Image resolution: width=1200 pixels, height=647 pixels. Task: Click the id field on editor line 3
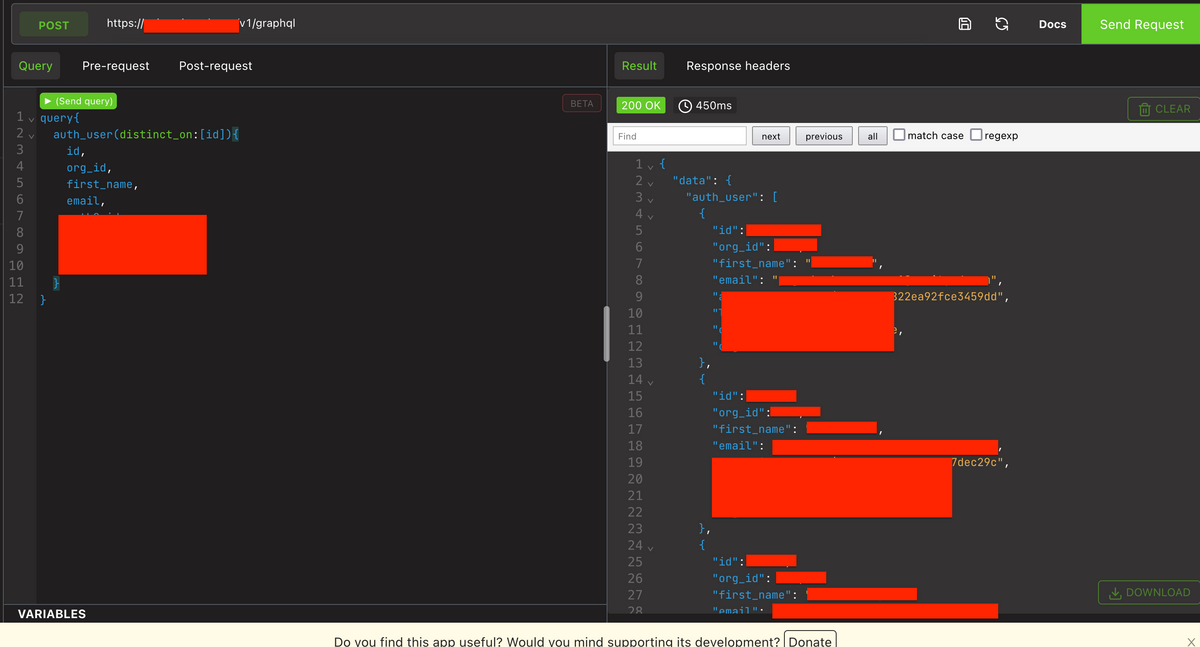pos(75,151)
